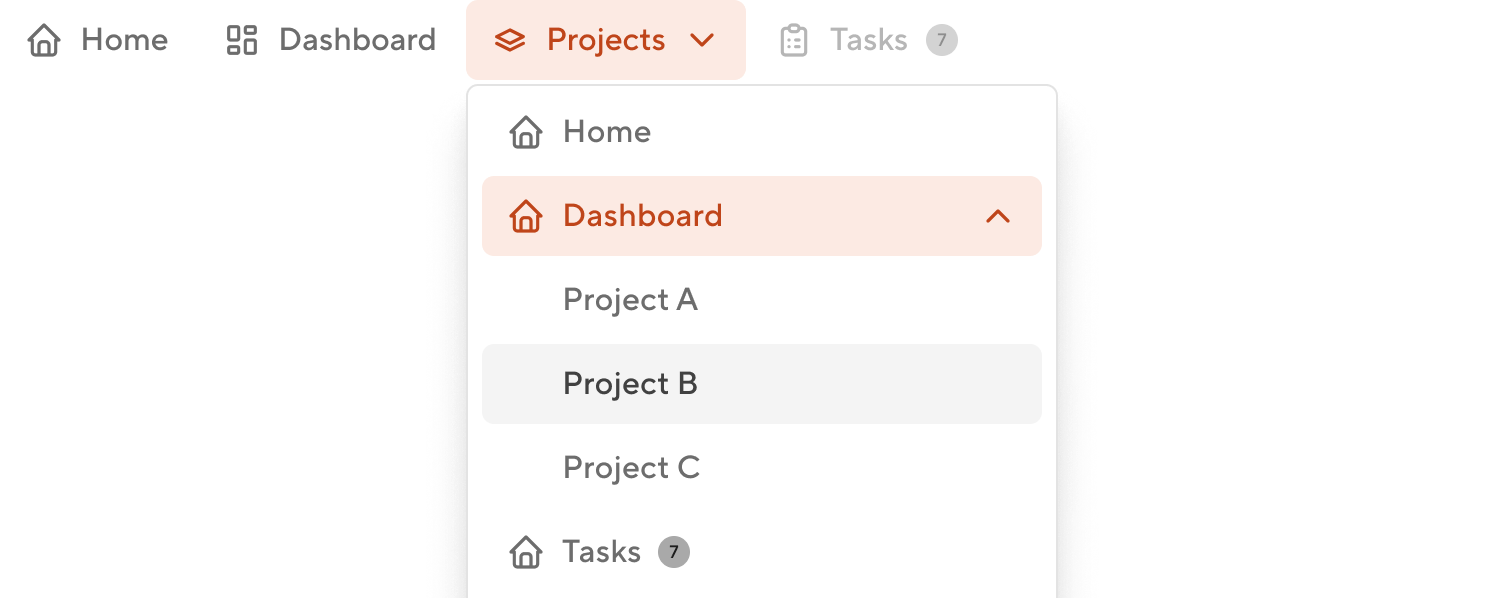Click Home inside the dropdown panel
The width and height of the screenshot is (1512, 598).
tap(606, 131)
